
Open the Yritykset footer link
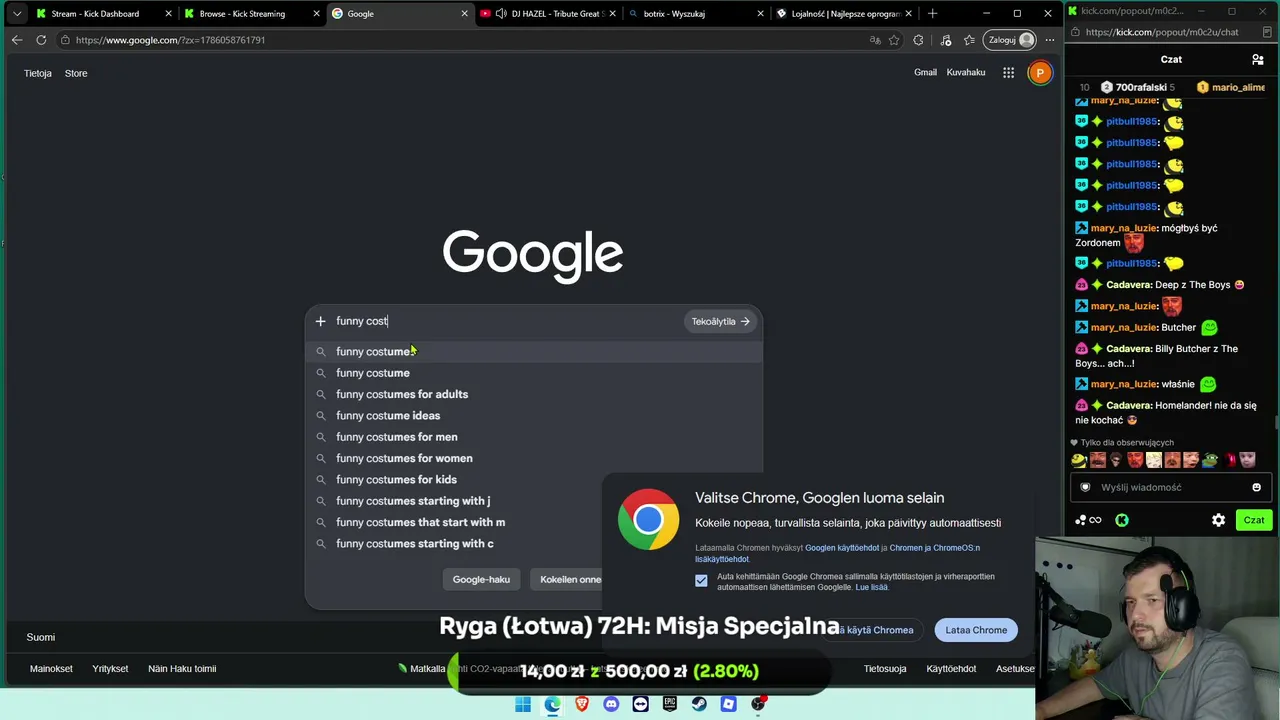[110, 669]
